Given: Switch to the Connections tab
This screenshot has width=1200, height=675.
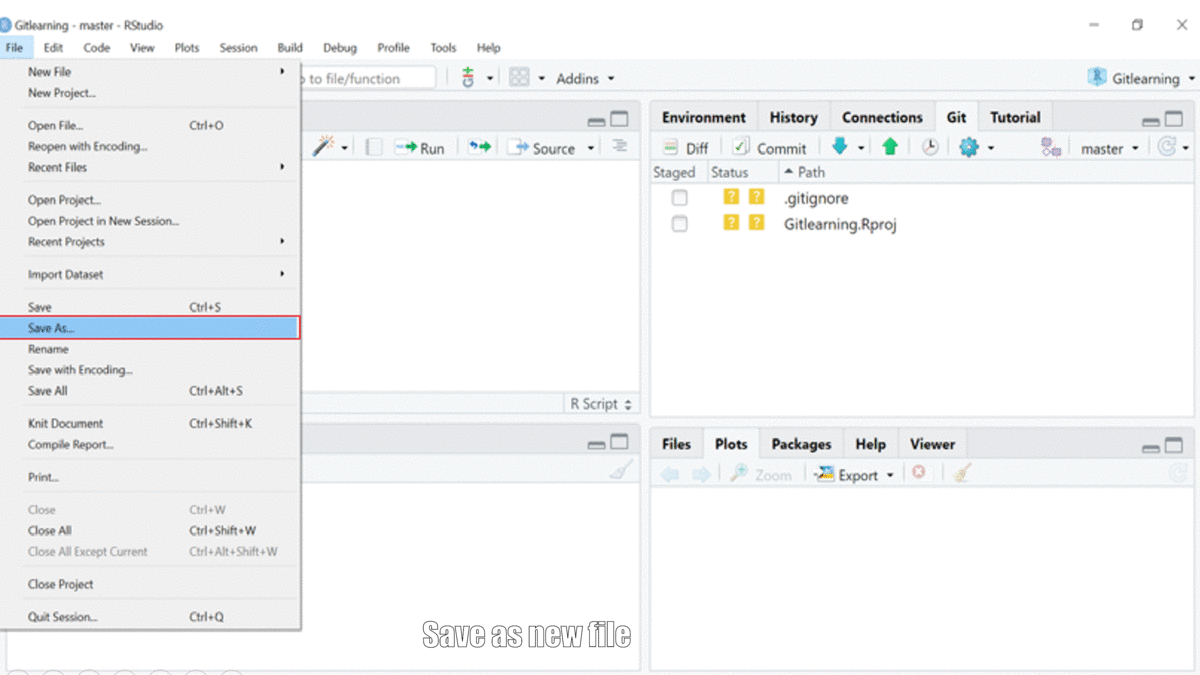Looking at the screenshot, I should 882,117.
